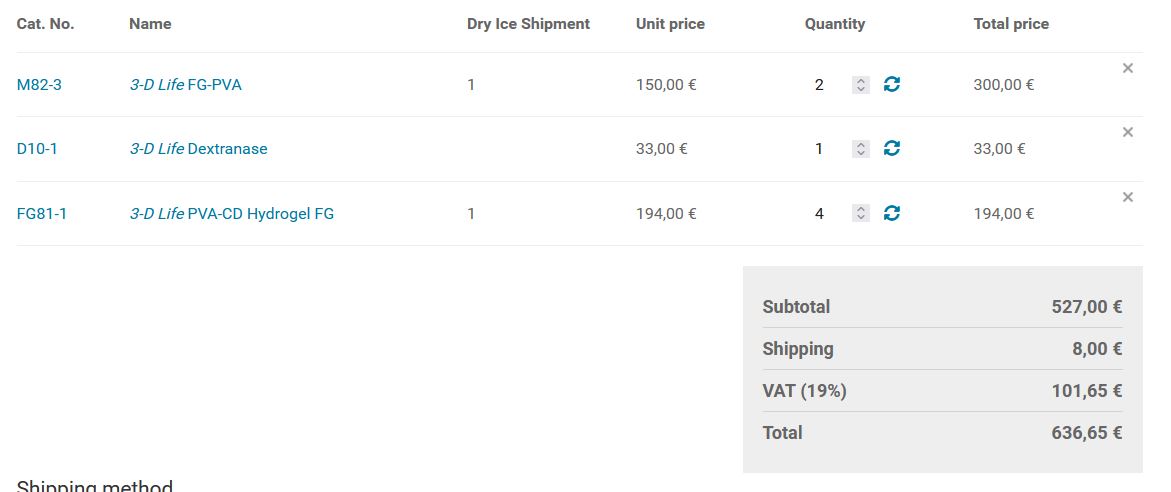Open the D10-1 catalog number link
The width and height of the screenshot is (1171, 492).
(37, 149)
